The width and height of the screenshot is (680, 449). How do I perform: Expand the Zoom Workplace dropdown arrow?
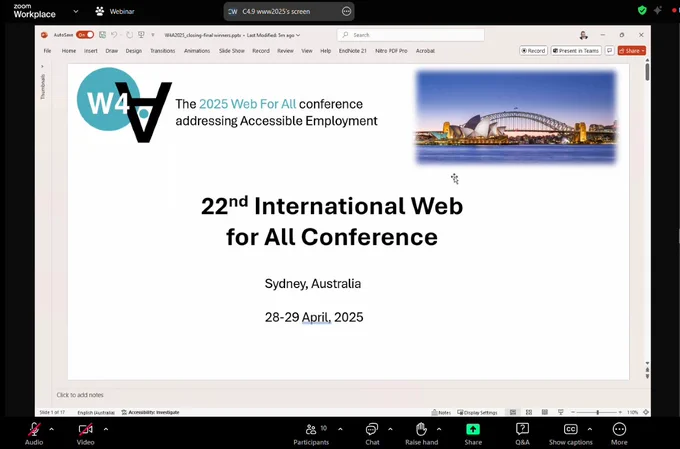pos(76,11)
